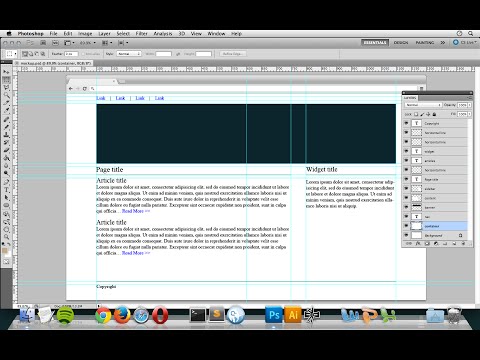Open the CS Live button
480x360 pixels.
(465, 43)
